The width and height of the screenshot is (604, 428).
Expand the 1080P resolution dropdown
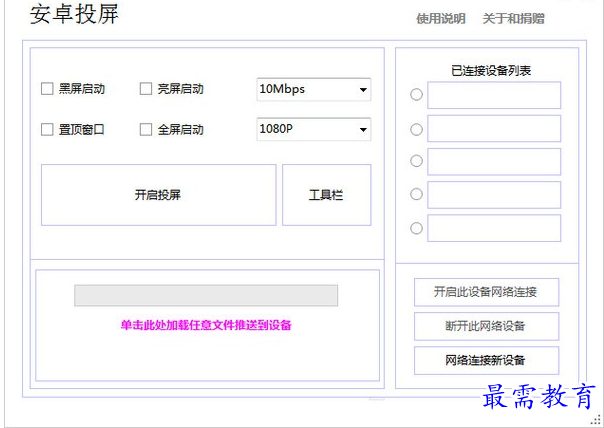click(314, 129)
